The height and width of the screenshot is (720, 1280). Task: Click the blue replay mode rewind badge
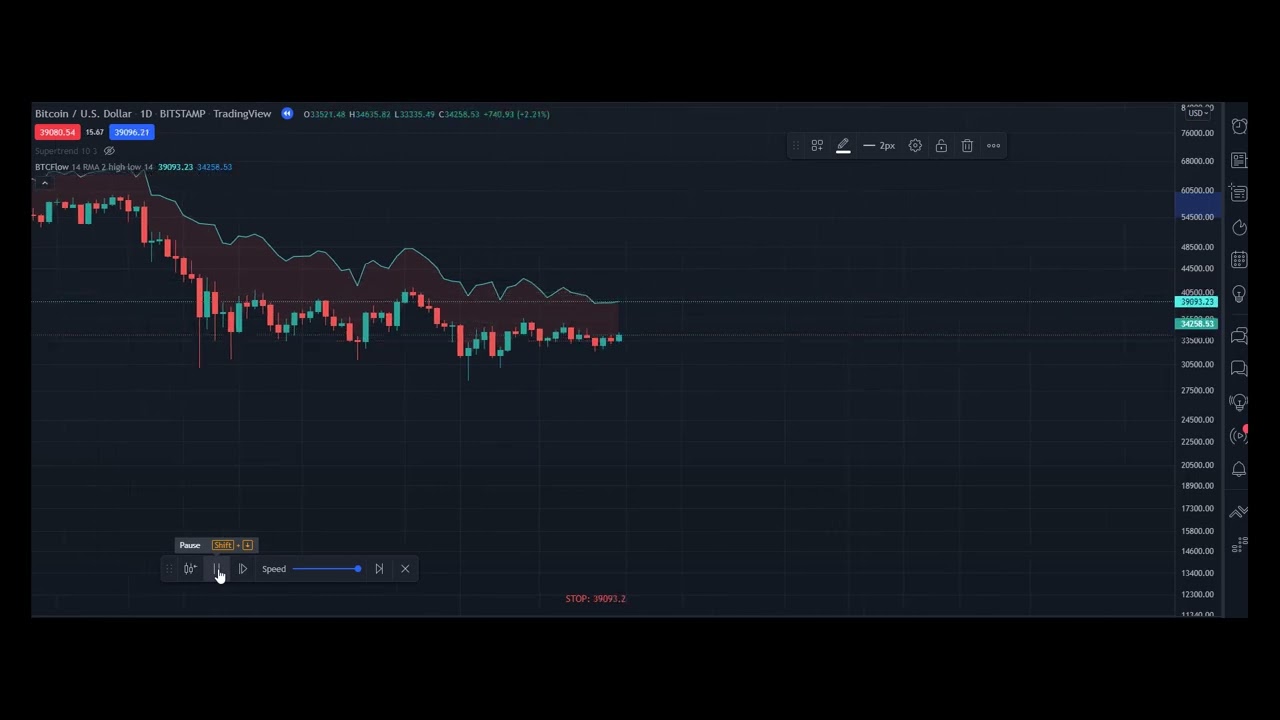[287, 114]
